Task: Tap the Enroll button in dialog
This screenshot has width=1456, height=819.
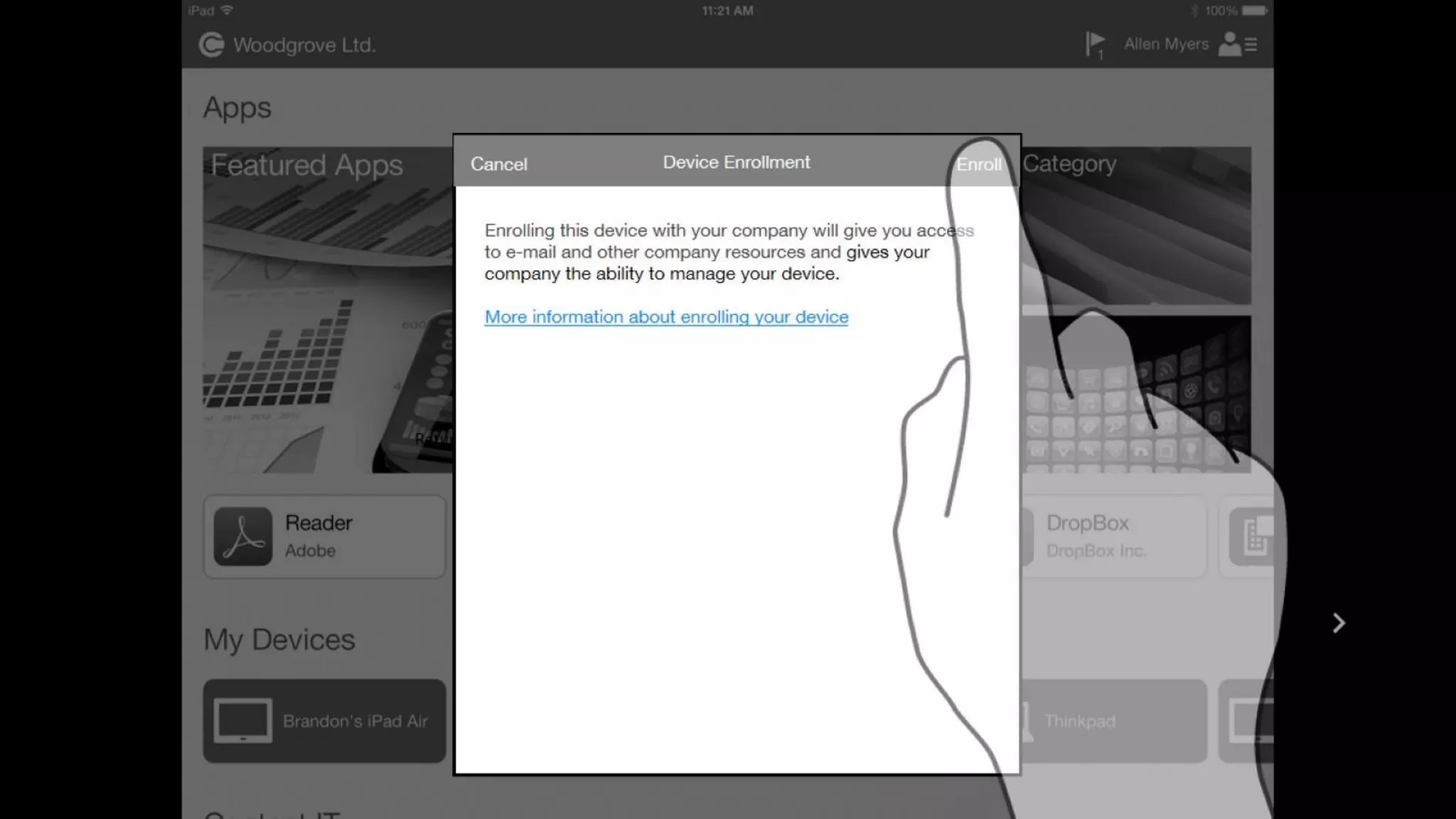Action: [x=978, y=164]
